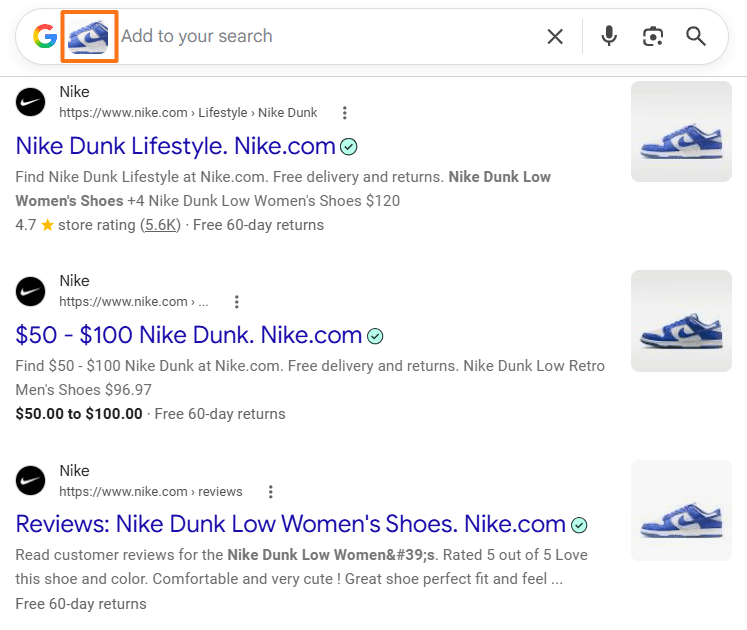Click verified badge next to $50 - $100 title

pyautogui.click(x=375, y=336)
